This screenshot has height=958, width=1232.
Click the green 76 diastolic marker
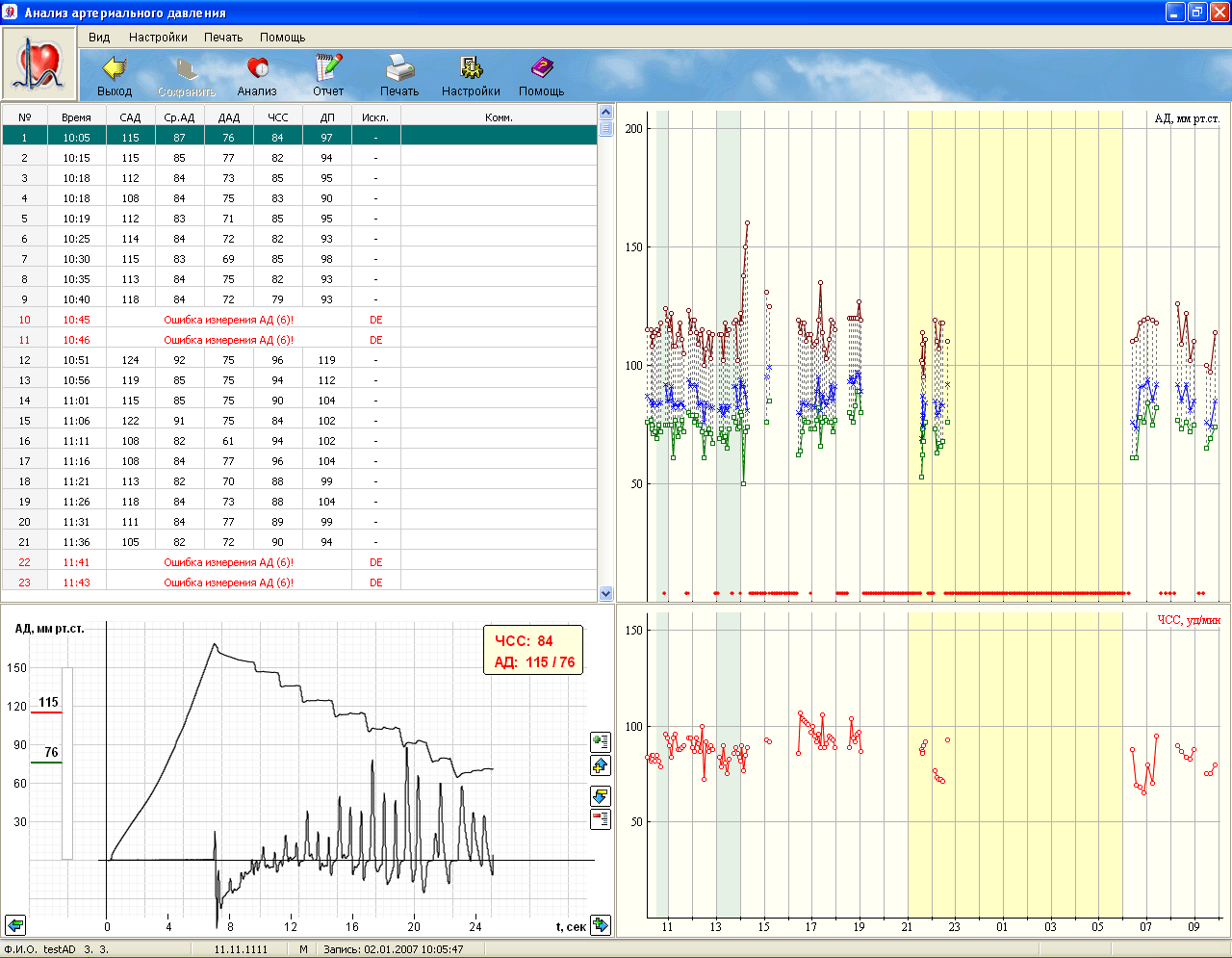[x=47, y=755]
